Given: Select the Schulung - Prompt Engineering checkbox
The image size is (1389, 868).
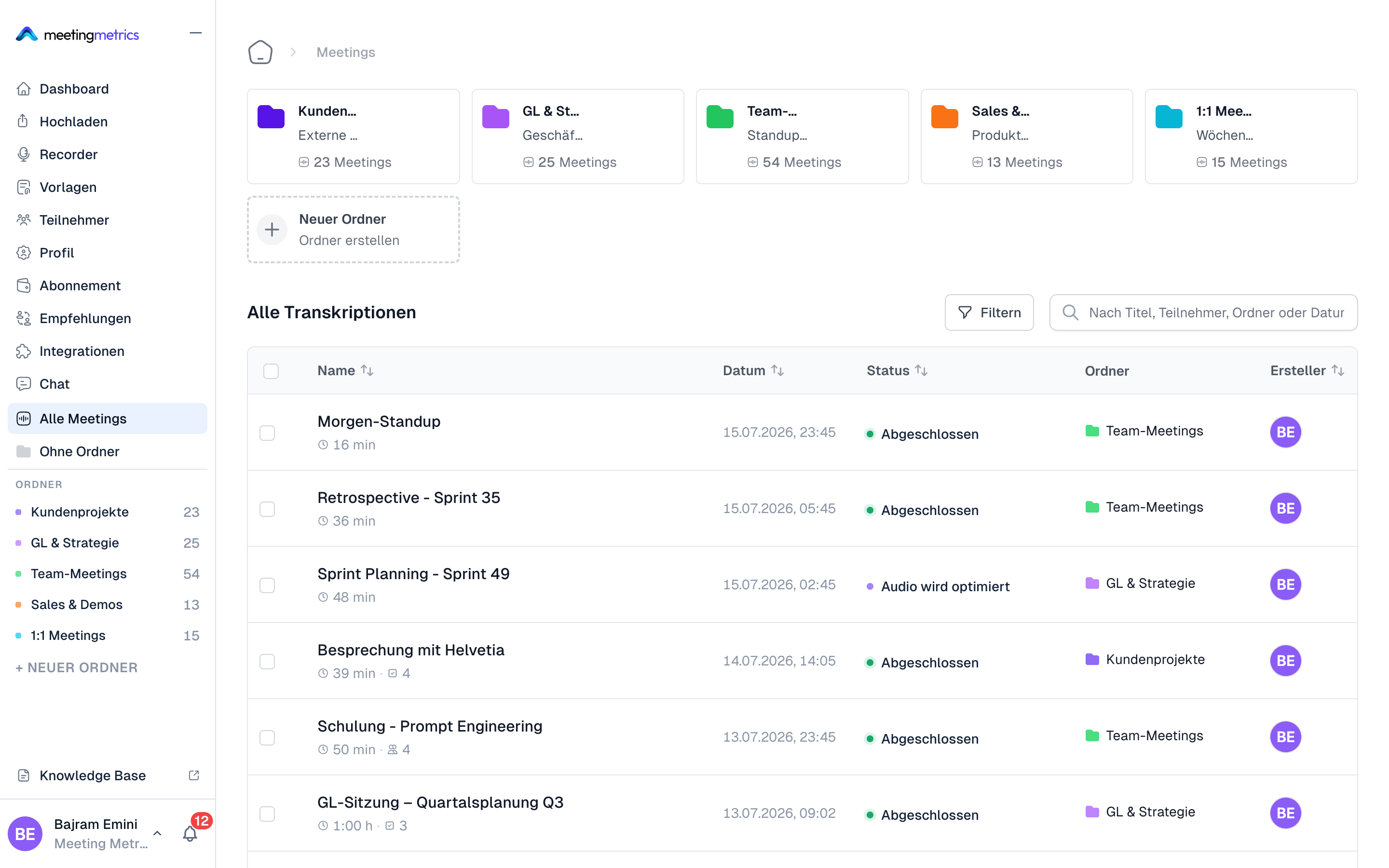Looking at the screenshot, I should [267, 738].
